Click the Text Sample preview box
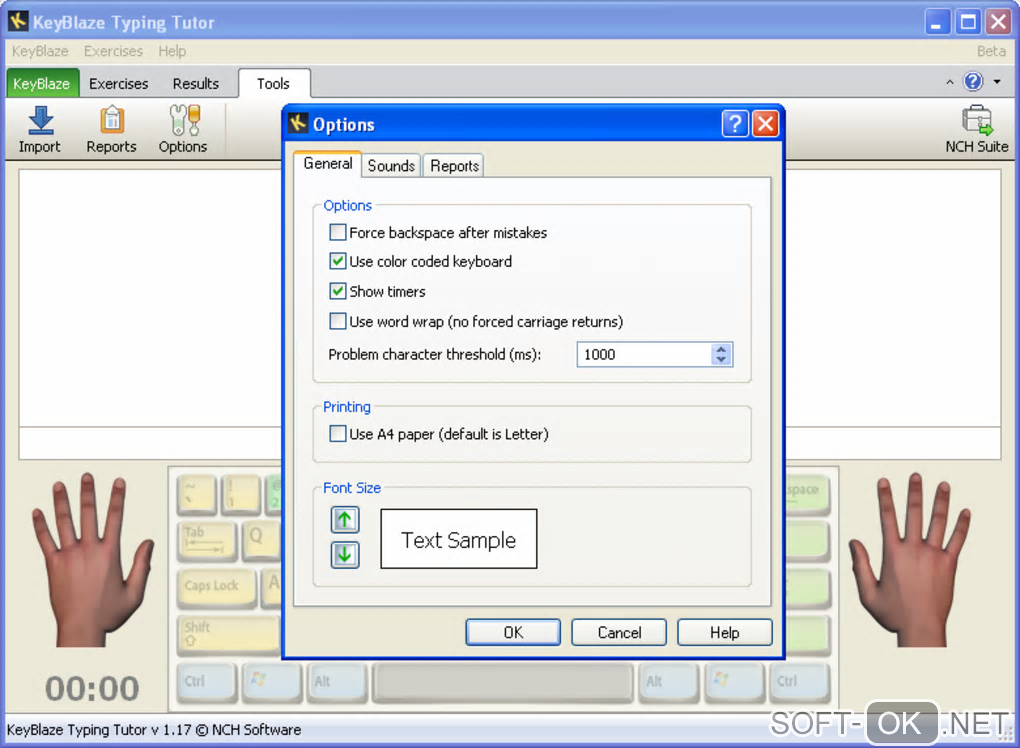1020x748 pixels. [459, 539]
